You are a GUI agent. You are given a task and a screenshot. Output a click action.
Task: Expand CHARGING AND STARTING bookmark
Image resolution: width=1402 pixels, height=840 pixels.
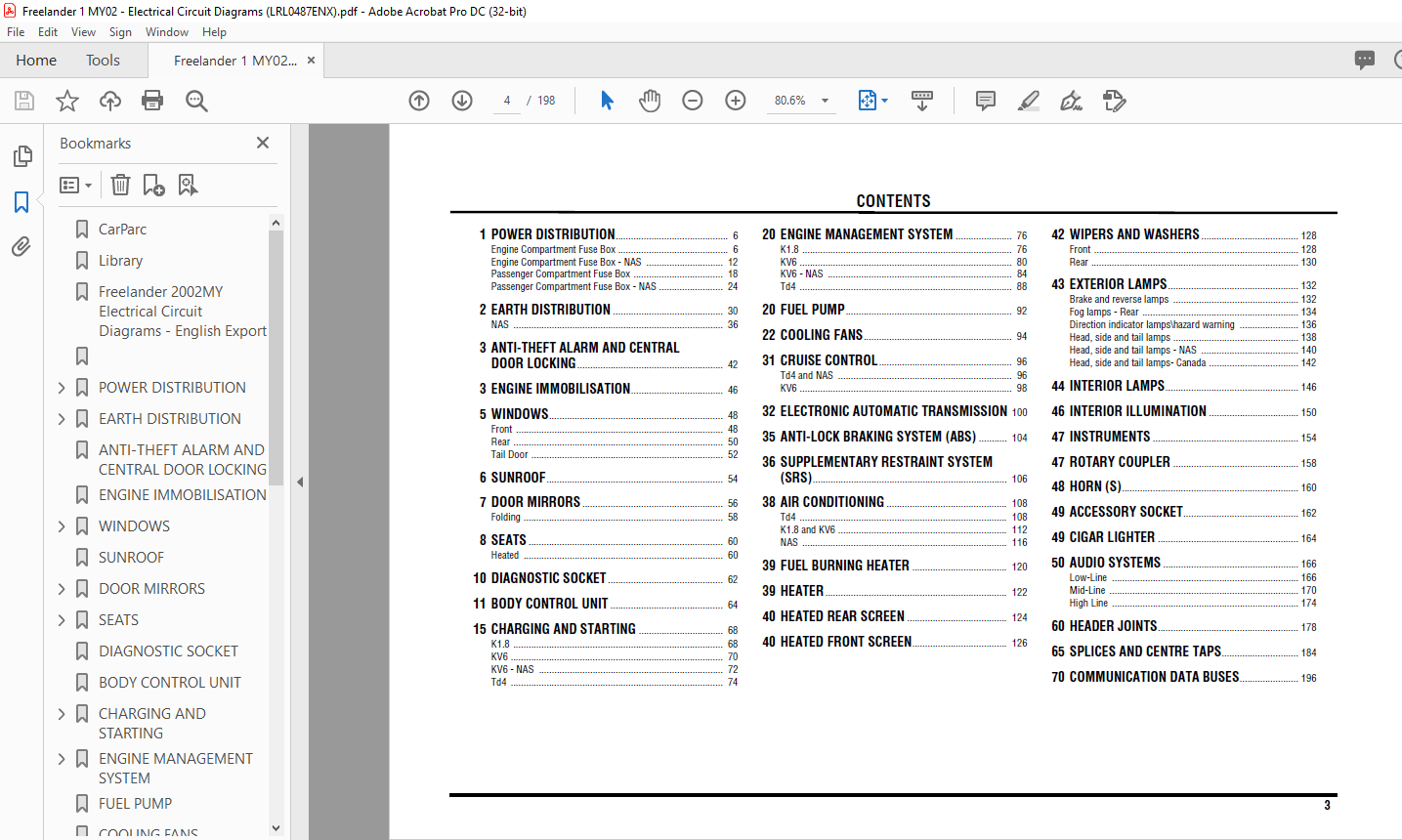pyautogui.click(x=62, y=714)
